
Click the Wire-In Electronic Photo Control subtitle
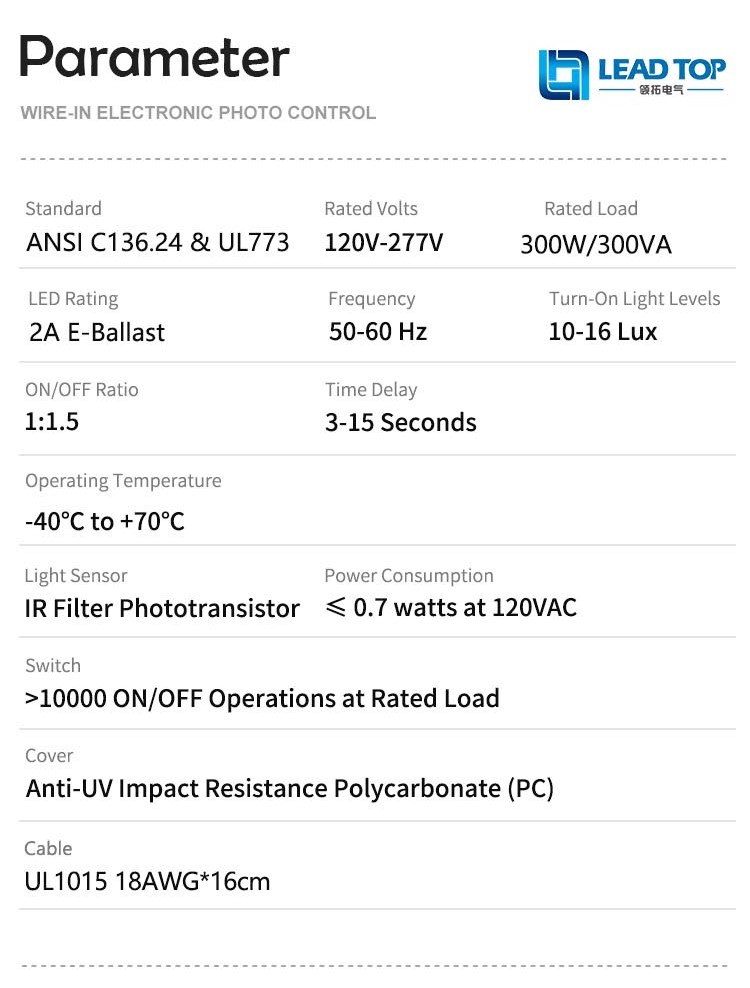[x=198, y=113]
